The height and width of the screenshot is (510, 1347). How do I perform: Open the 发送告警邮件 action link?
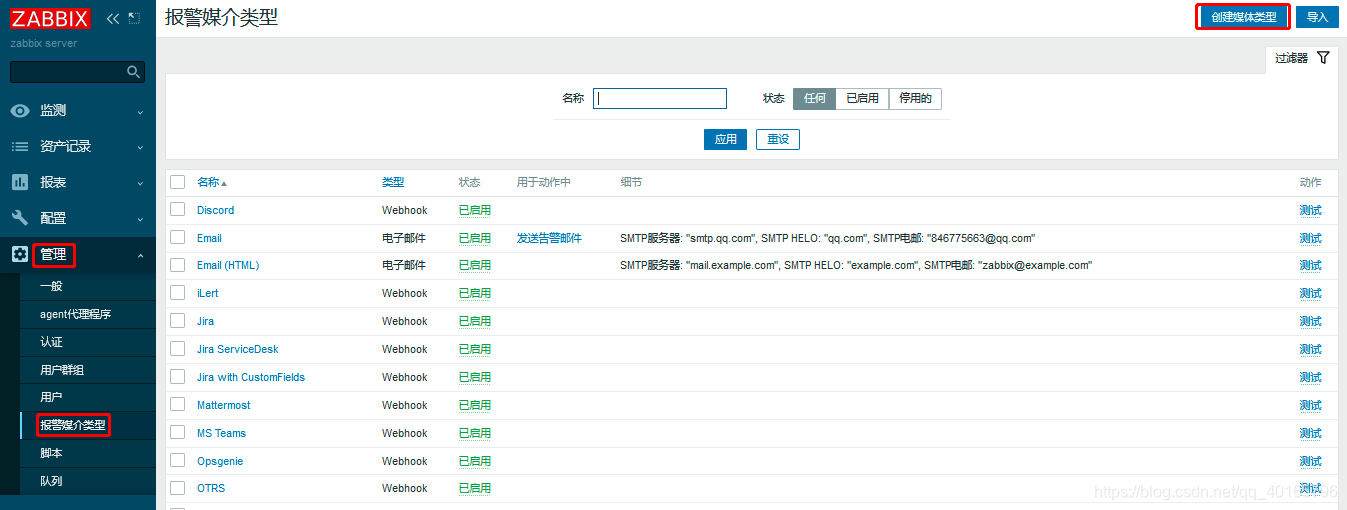tap(549, 238)
